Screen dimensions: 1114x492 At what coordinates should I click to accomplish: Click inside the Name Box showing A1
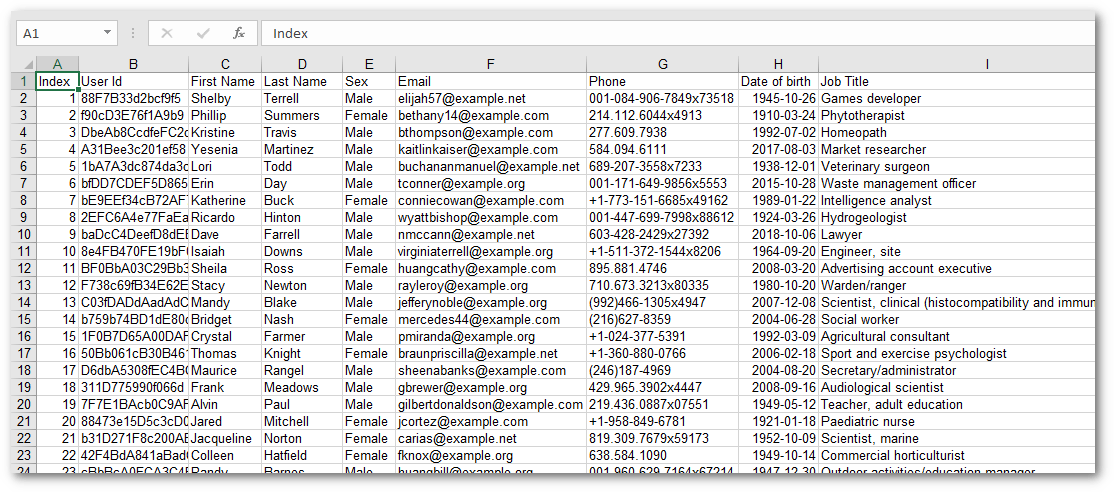(x=58, y=33)
